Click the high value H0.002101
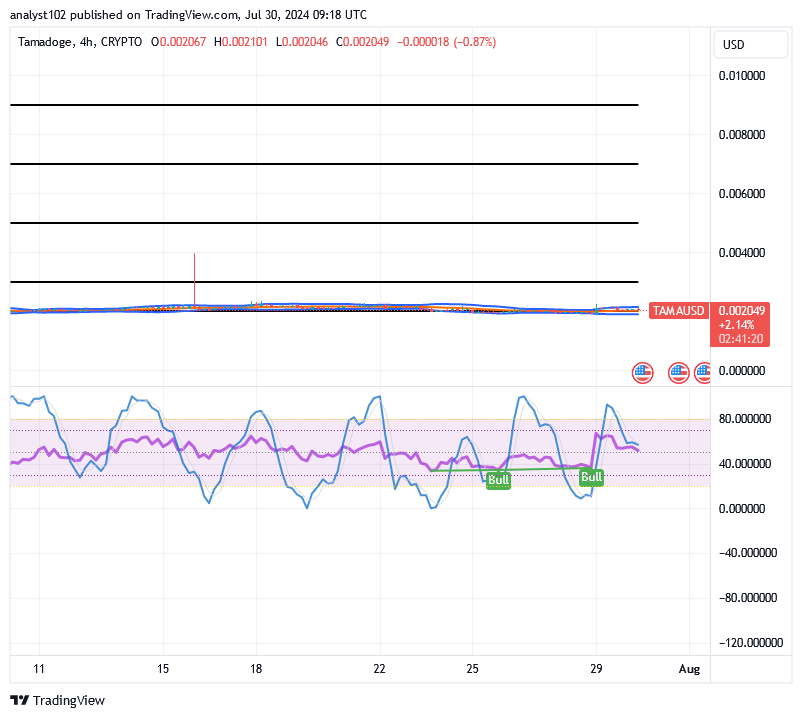This screenshot has width=802, height=718. [241, 42]
